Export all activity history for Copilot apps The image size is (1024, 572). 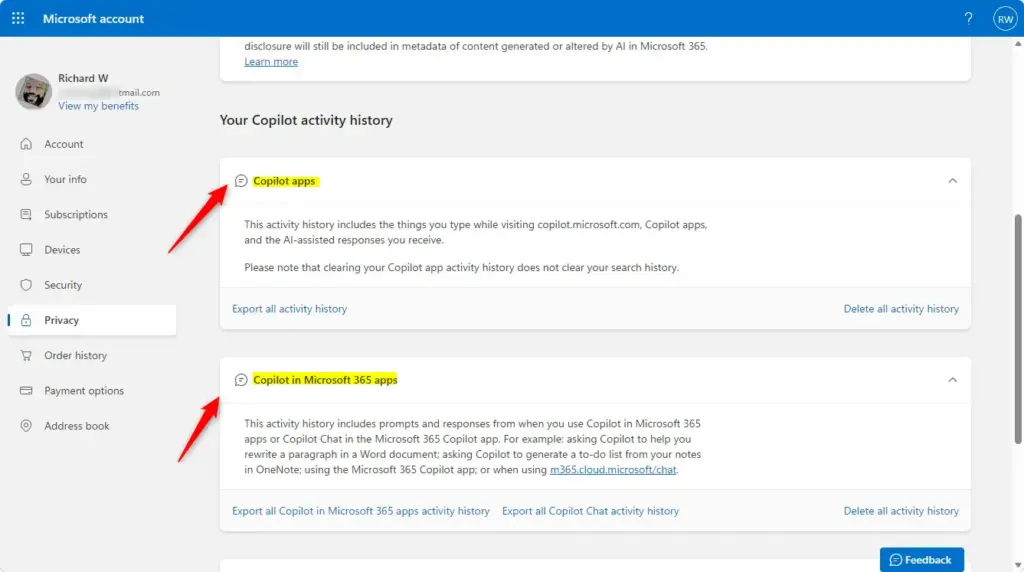click(289, 309)
